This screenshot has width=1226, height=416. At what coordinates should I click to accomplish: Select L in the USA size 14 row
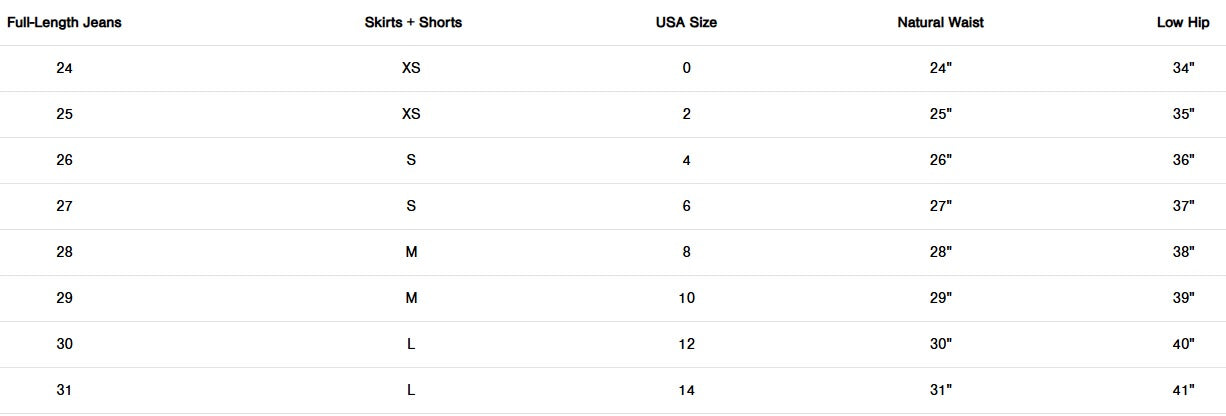point(411,390)
